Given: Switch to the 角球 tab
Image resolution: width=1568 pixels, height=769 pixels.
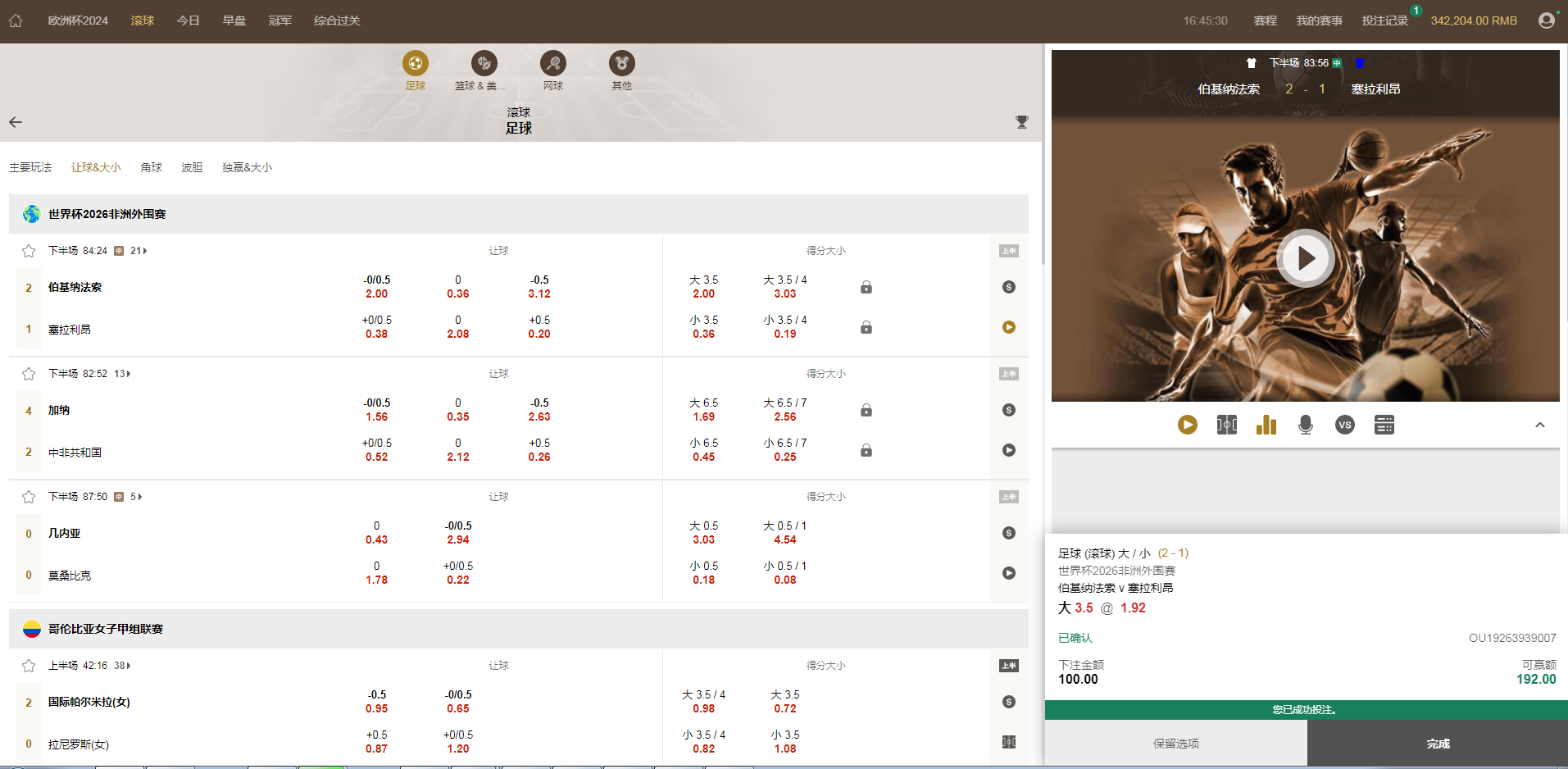Looking at the screenshot, I should pyautogui.click(x=151, y=167).
